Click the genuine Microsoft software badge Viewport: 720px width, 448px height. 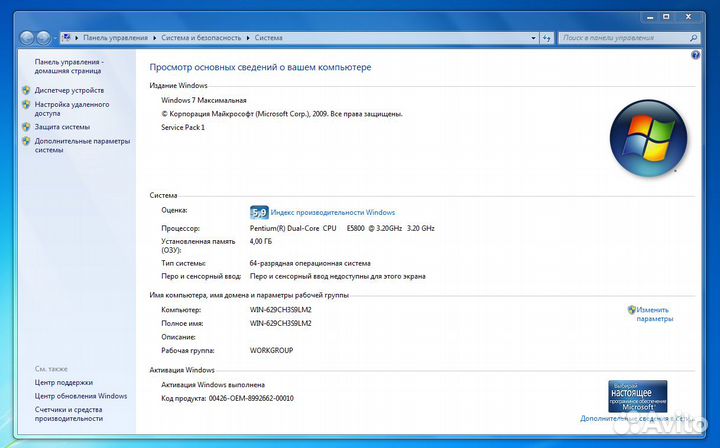coord(637,396)
